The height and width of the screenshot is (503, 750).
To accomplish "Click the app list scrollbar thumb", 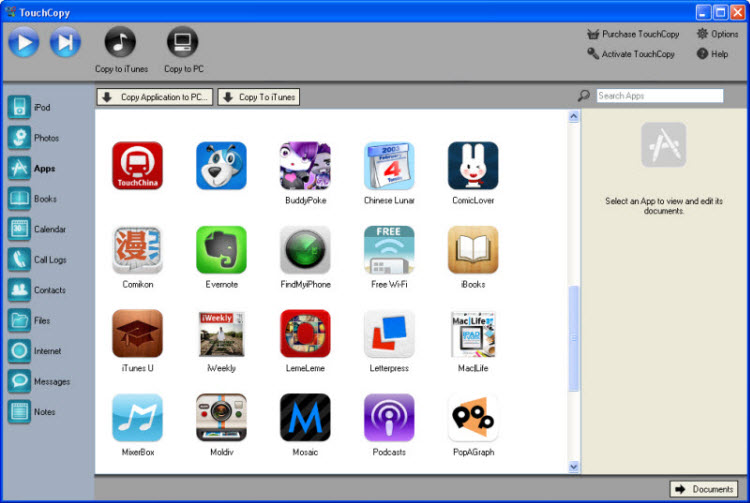I will pyautogui.click(x=574, y=339).
